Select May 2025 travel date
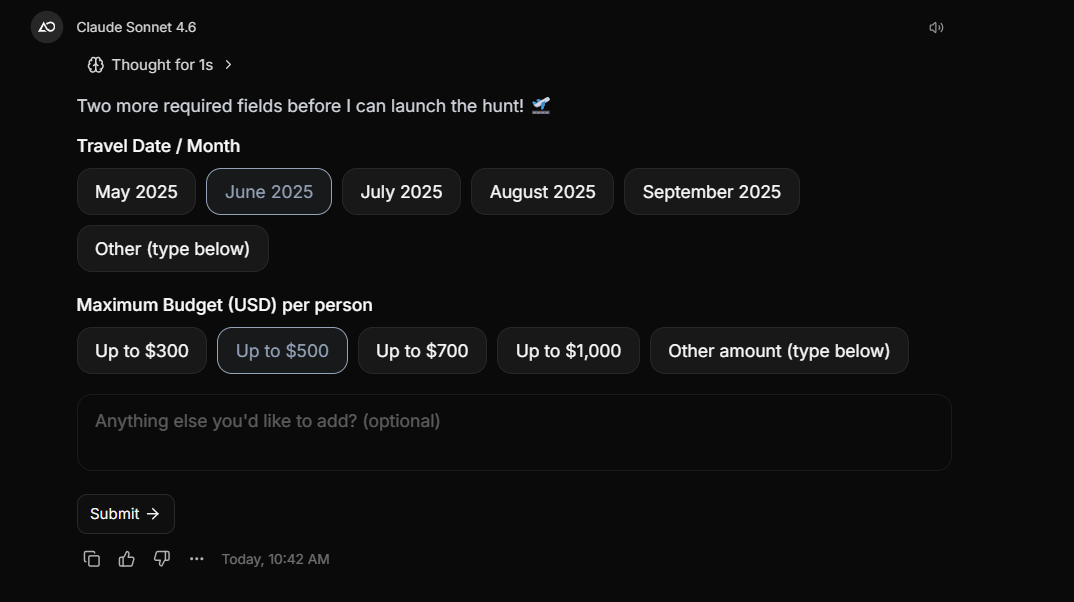1074x602 pixels. pyautogui.click(x=136, y=192)
